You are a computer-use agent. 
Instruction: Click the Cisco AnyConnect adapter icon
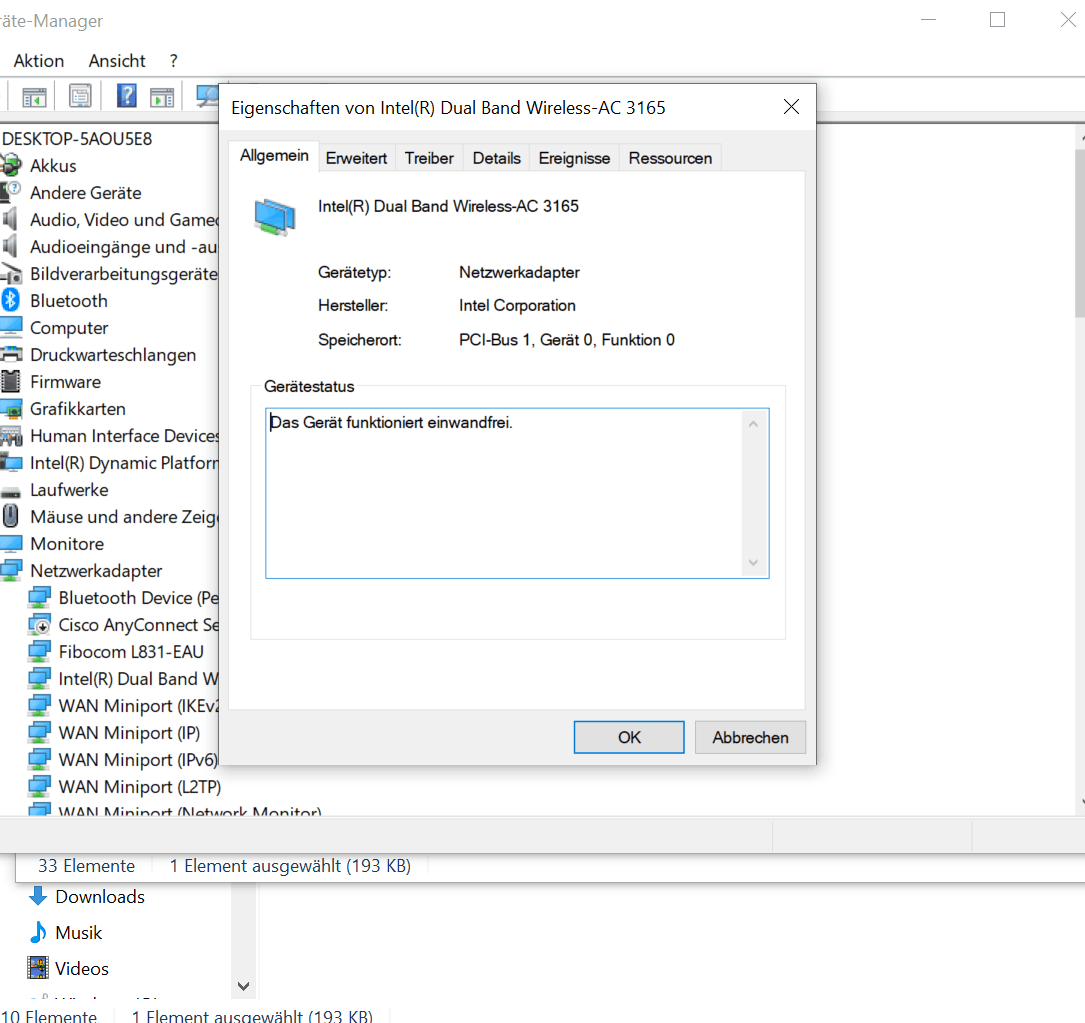(39, 625)
